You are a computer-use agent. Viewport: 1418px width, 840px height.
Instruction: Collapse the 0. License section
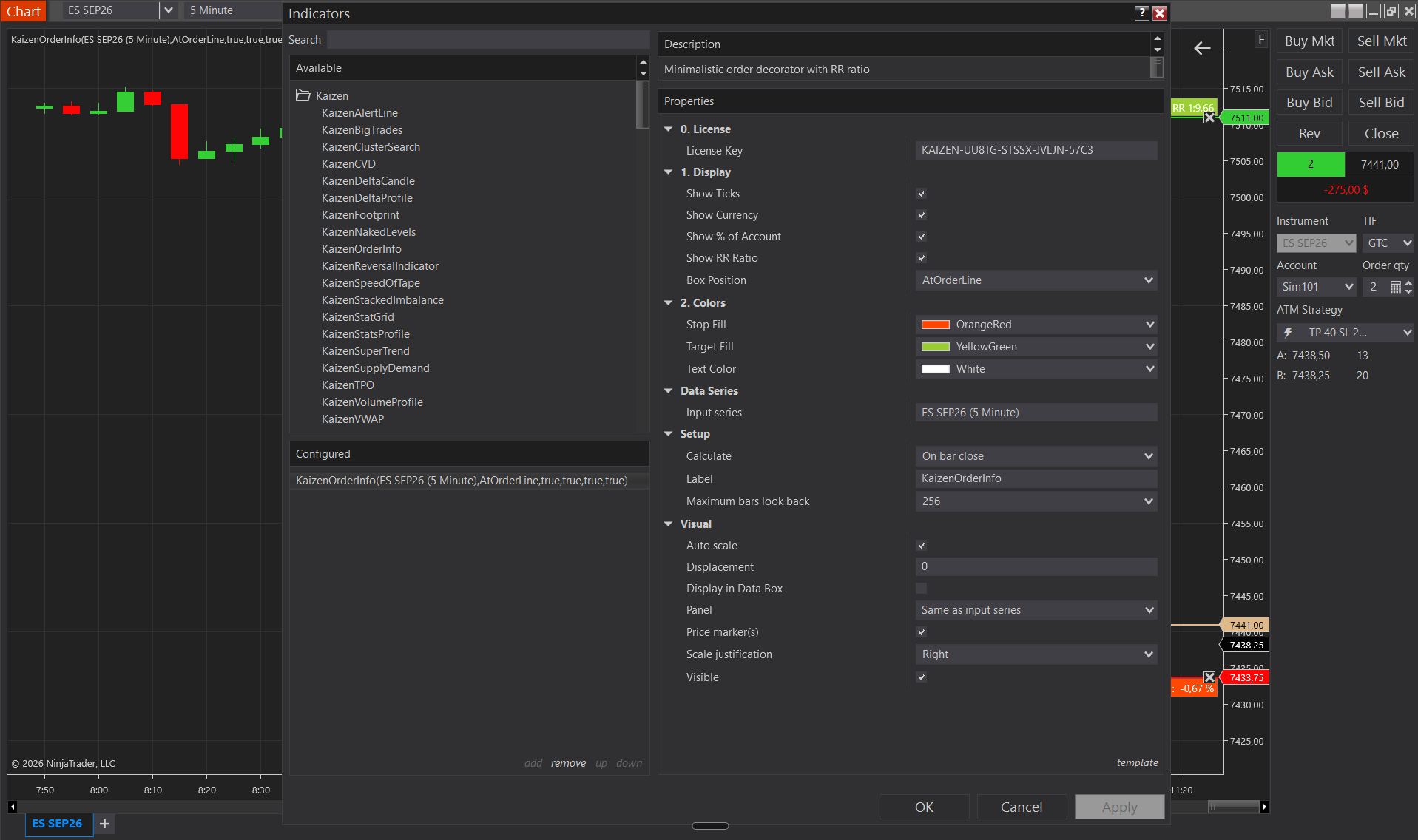pyautogui.click(x=668, y=129)
